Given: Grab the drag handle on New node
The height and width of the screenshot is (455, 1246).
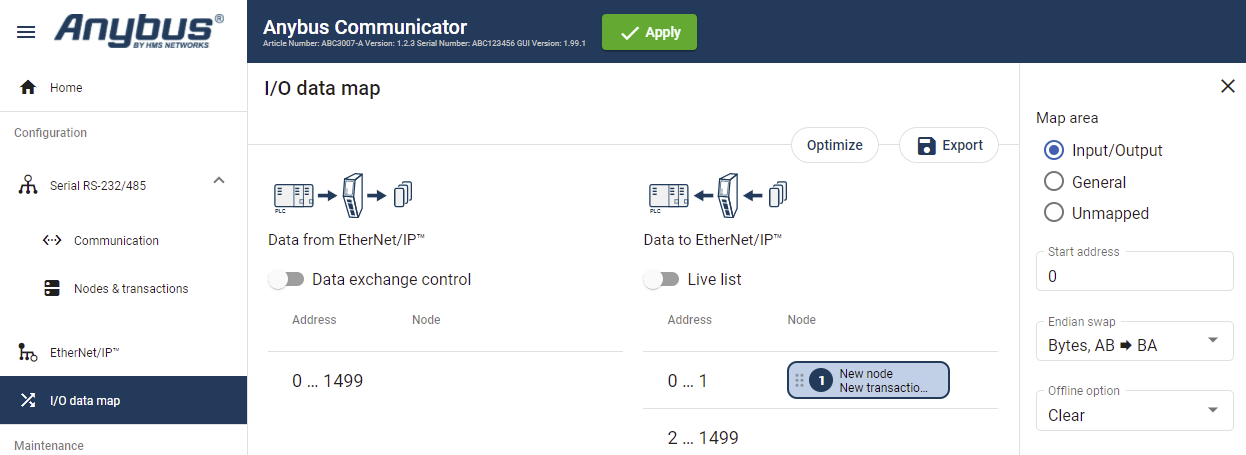Looking at the screenshot, I should click(x=799, y=380).
